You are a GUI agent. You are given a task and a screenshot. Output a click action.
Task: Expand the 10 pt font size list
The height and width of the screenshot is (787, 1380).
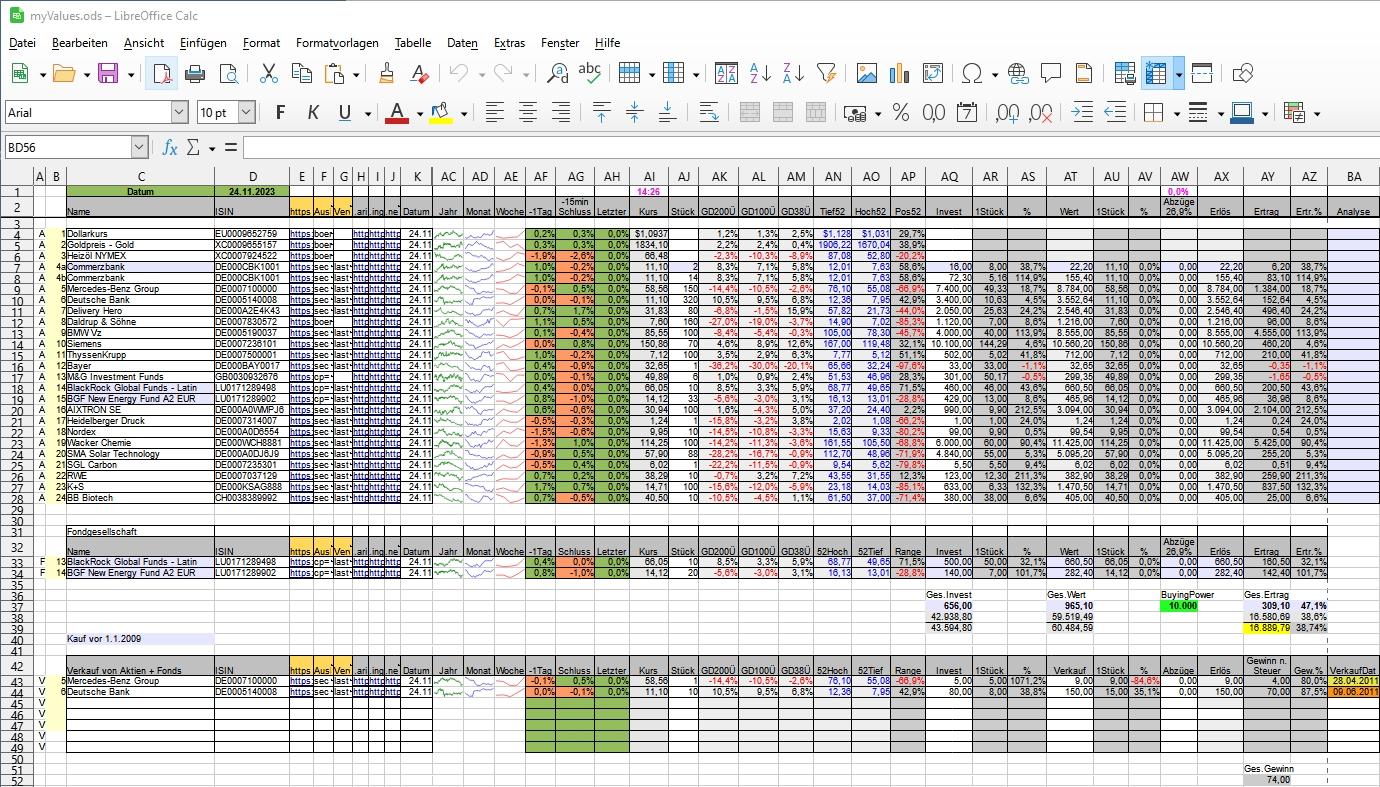pyautogui.click(x=246, y=113)
